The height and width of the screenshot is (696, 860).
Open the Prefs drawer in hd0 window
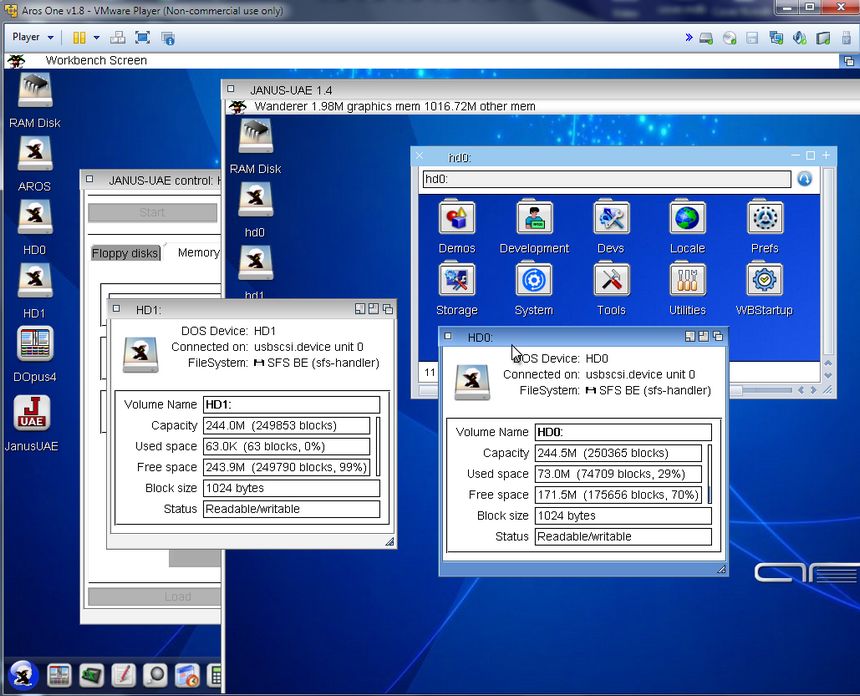[x=764, y=220]
